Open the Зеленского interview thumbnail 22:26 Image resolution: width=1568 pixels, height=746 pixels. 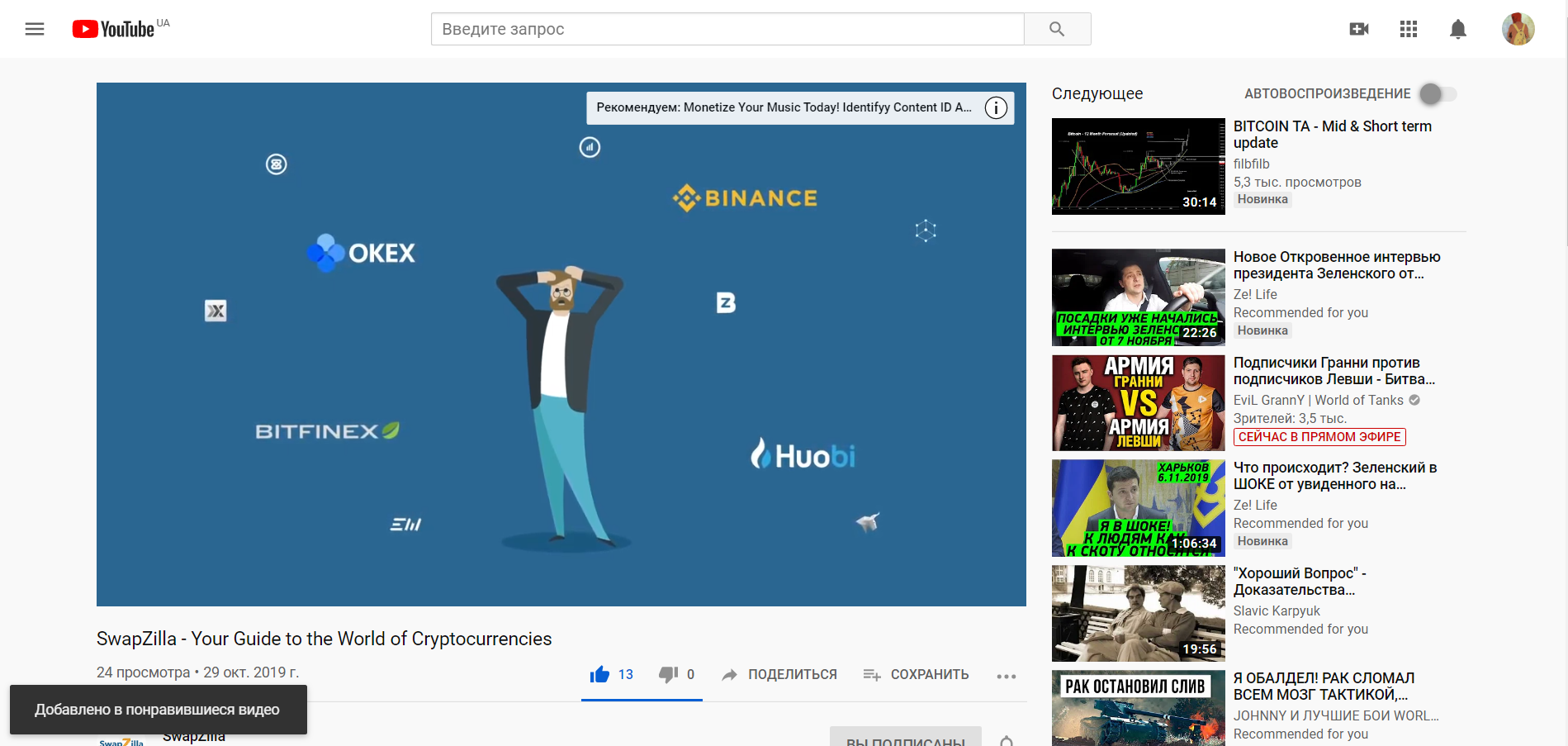point(1138,297)
